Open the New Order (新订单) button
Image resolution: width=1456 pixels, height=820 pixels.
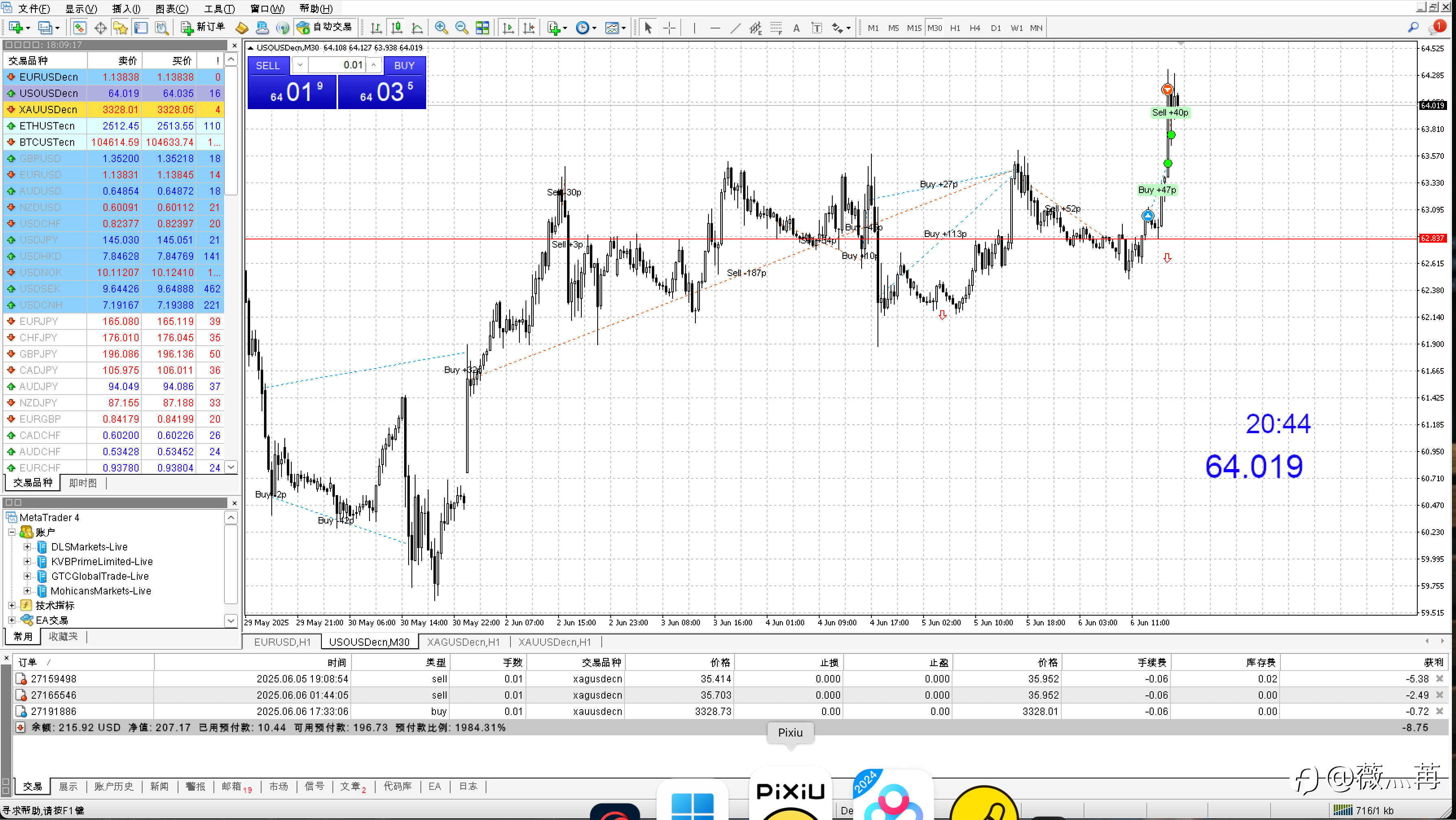pos(203,27)
